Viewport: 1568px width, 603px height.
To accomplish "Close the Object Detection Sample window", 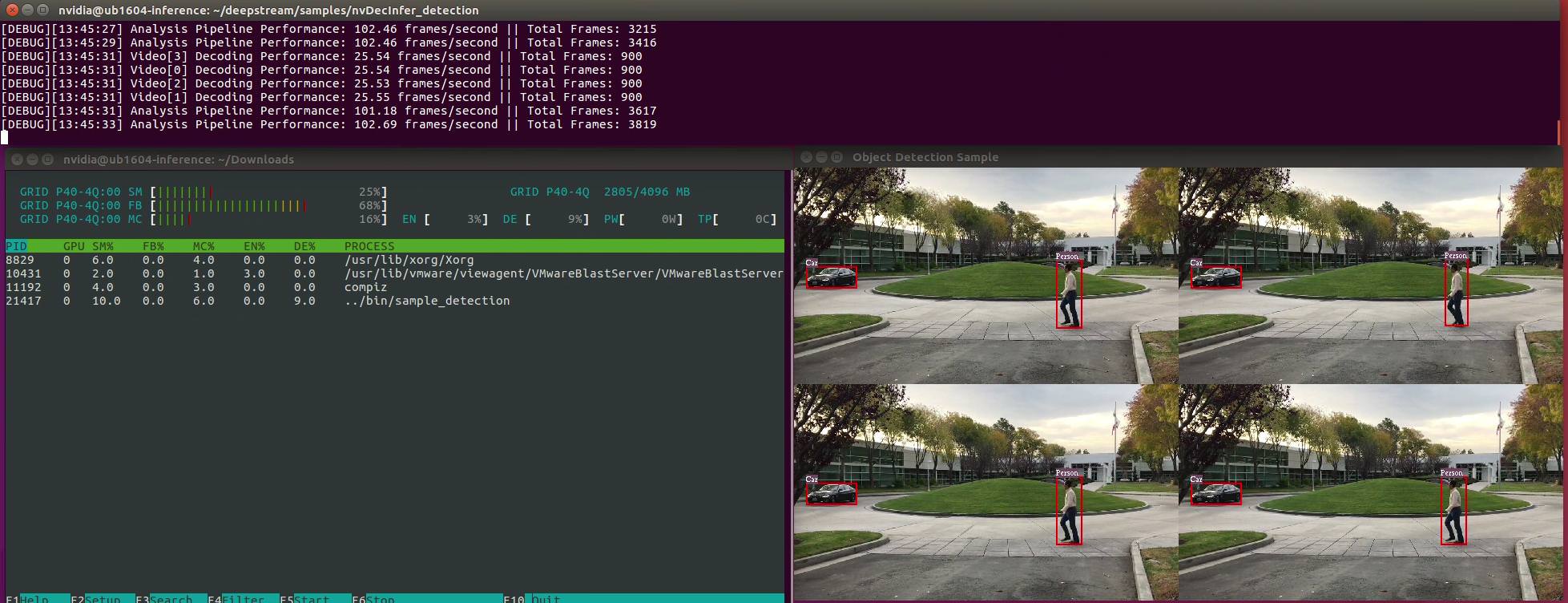I will coord(806,157).
